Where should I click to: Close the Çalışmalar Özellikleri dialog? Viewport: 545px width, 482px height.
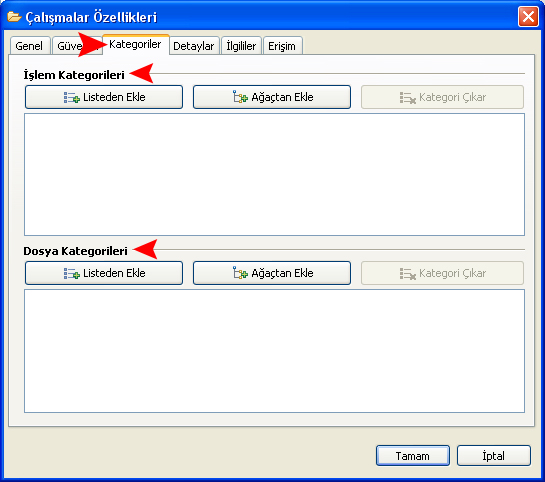[528, 16]
